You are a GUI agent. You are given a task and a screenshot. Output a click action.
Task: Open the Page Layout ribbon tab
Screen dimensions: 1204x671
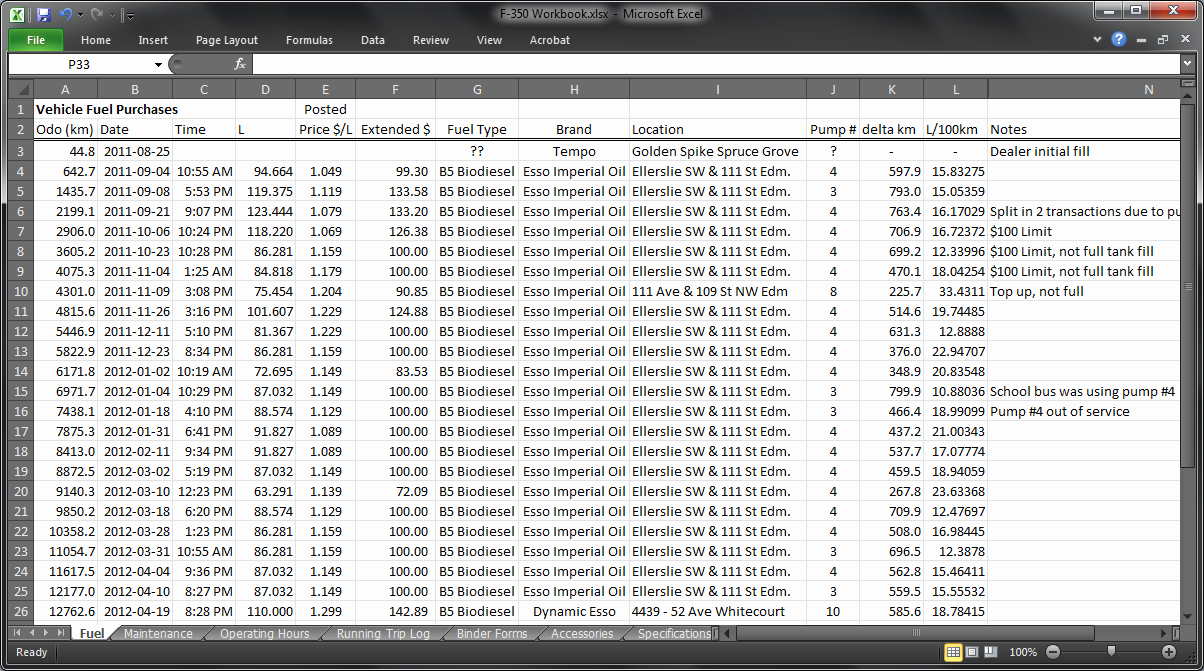pos(227,40)
